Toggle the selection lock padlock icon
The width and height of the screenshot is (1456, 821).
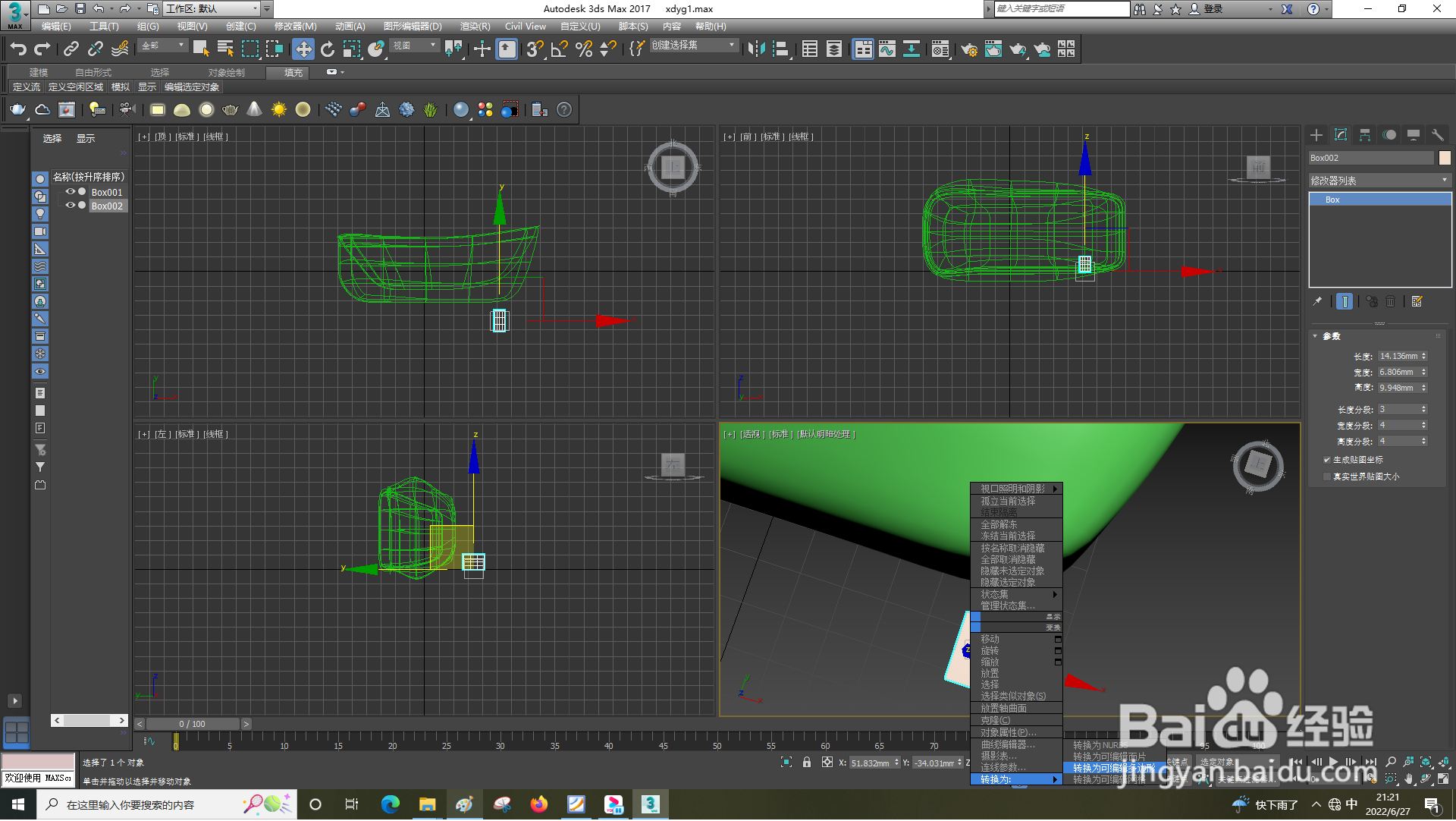807,763
